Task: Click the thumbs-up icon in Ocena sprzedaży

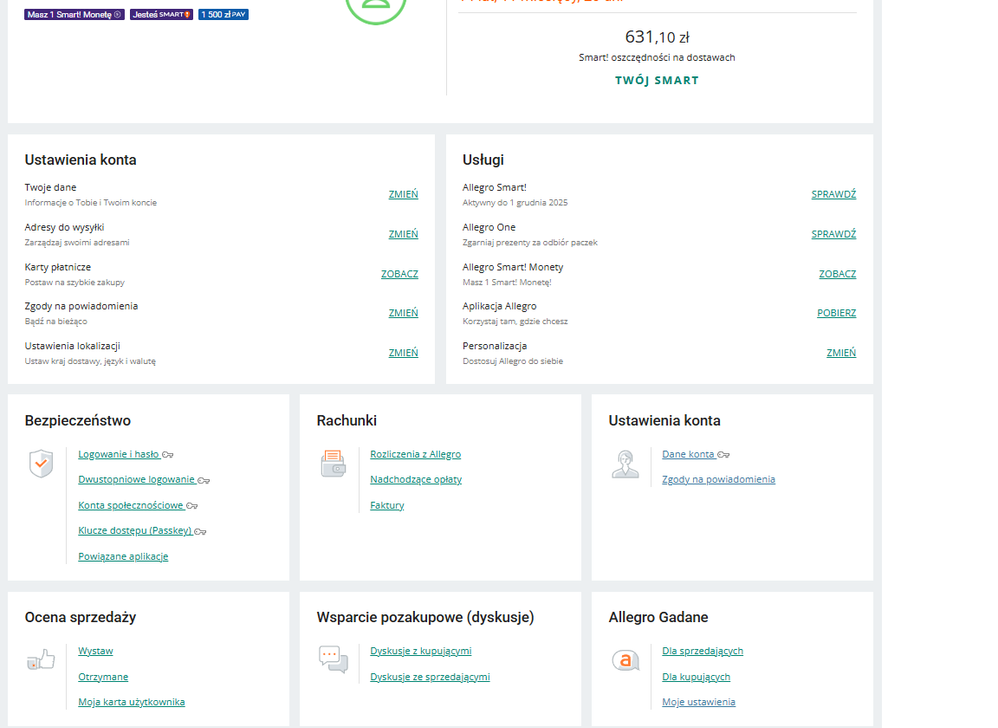Action: [x=41, y=660]
